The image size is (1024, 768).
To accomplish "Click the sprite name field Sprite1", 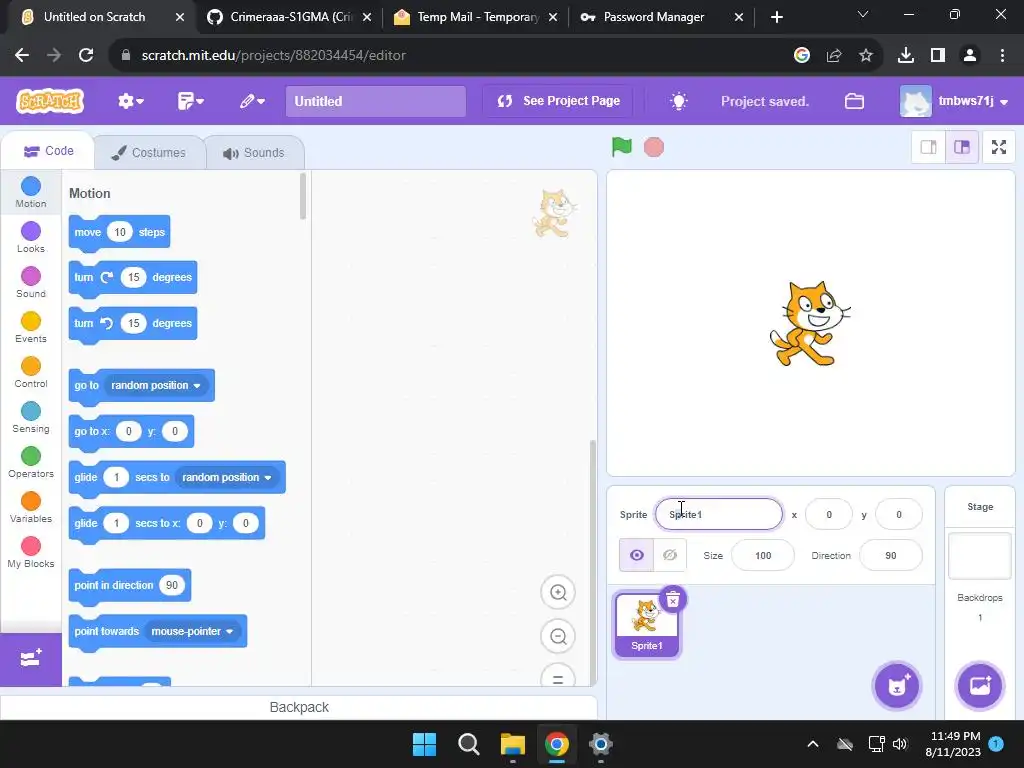I will coord(718,515).
